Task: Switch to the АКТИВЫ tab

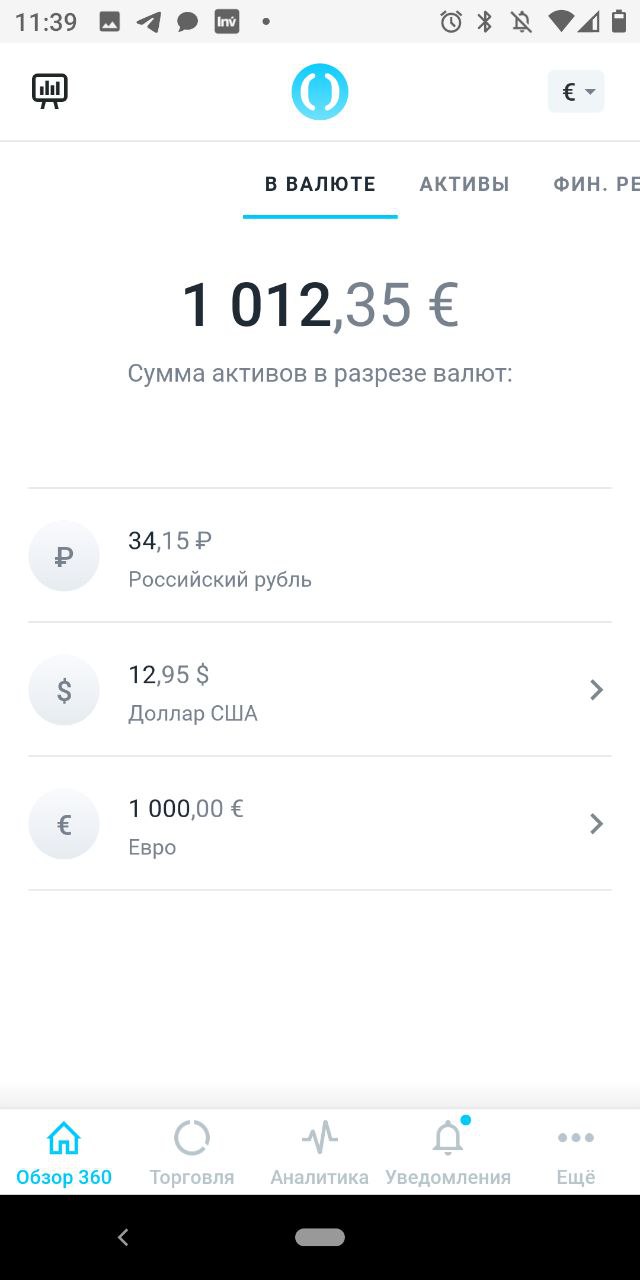Action: tap(464, 184)
